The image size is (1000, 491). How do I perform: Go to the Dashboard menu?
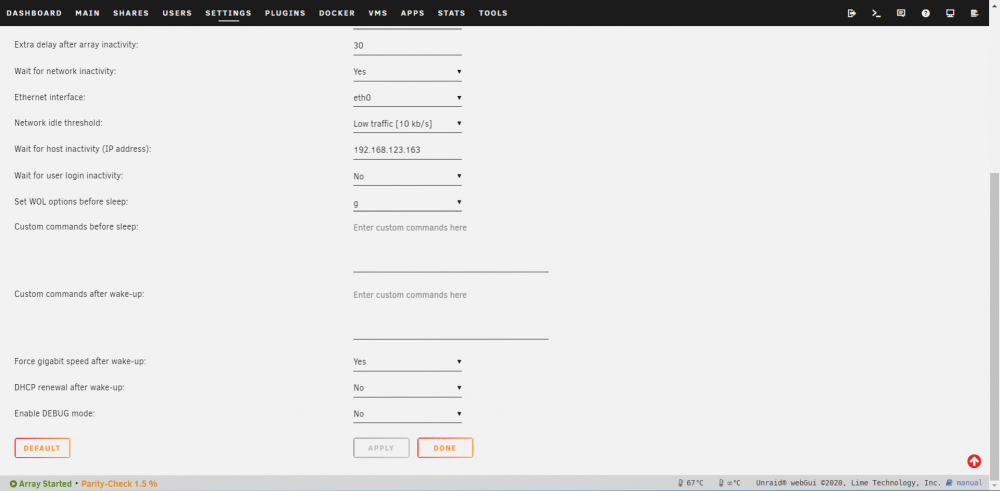34,13
